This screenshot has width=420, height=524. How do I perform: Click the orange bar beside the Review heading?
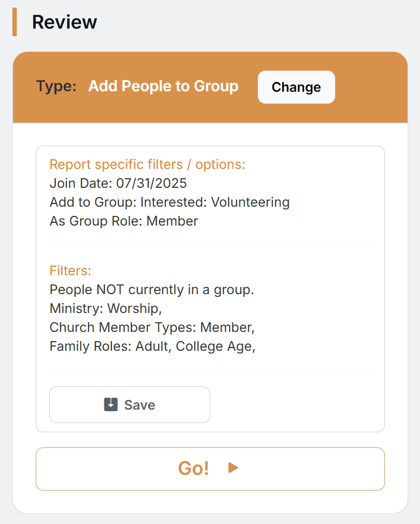15,22
